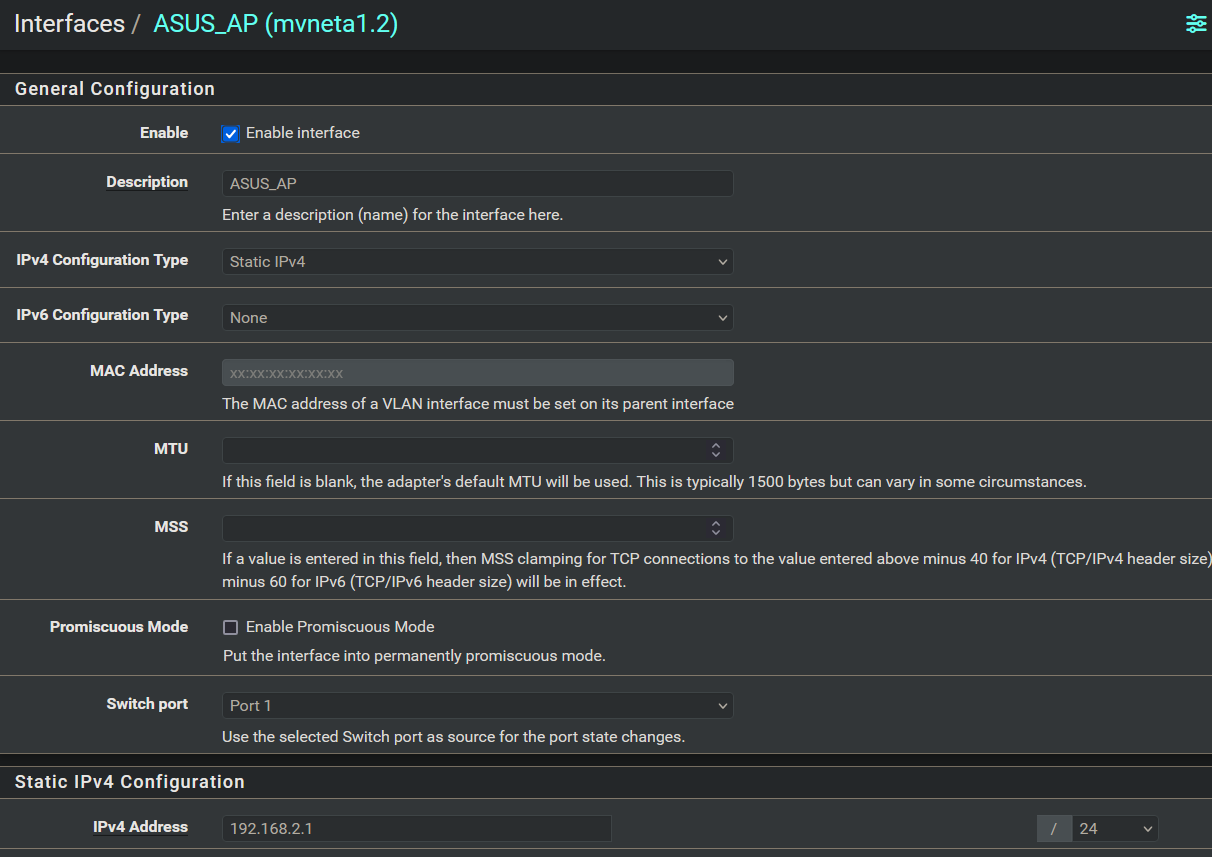This screenshot has width=1212, height=857.
Task: Click inside the MSS number field
Action: tap(460, 528)
